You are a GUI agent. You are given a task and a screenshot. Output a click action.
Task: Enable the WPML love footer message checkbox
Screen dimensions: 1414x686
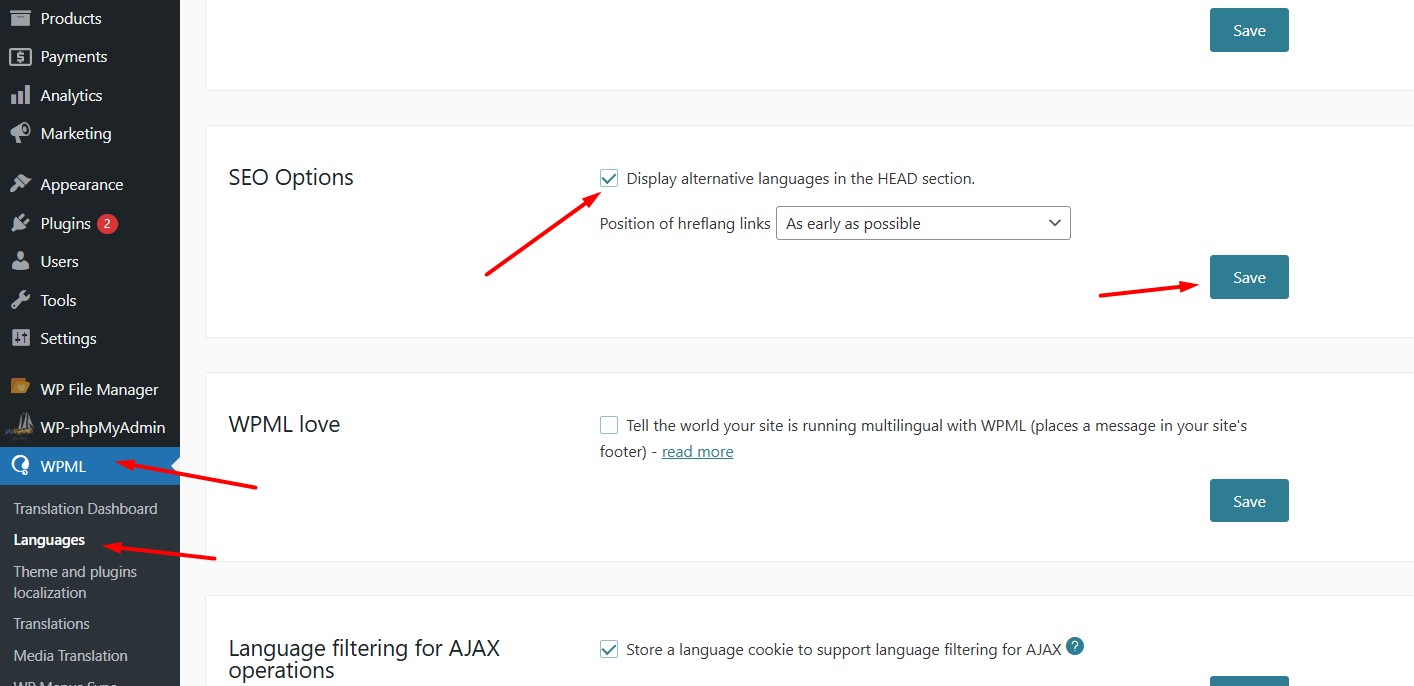click(609, 425)
